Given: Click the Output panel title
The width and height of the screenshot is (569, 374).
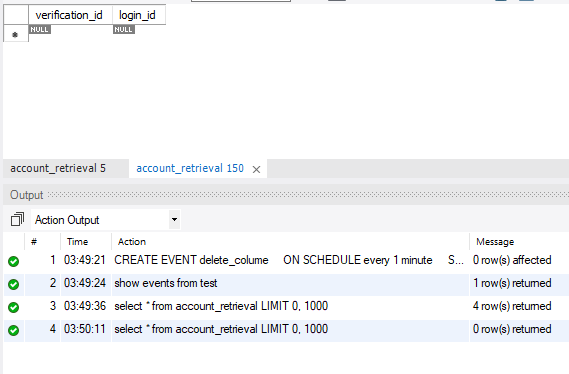Looking at the screenshot, I should pyautogui.click(x=27, y=195).
